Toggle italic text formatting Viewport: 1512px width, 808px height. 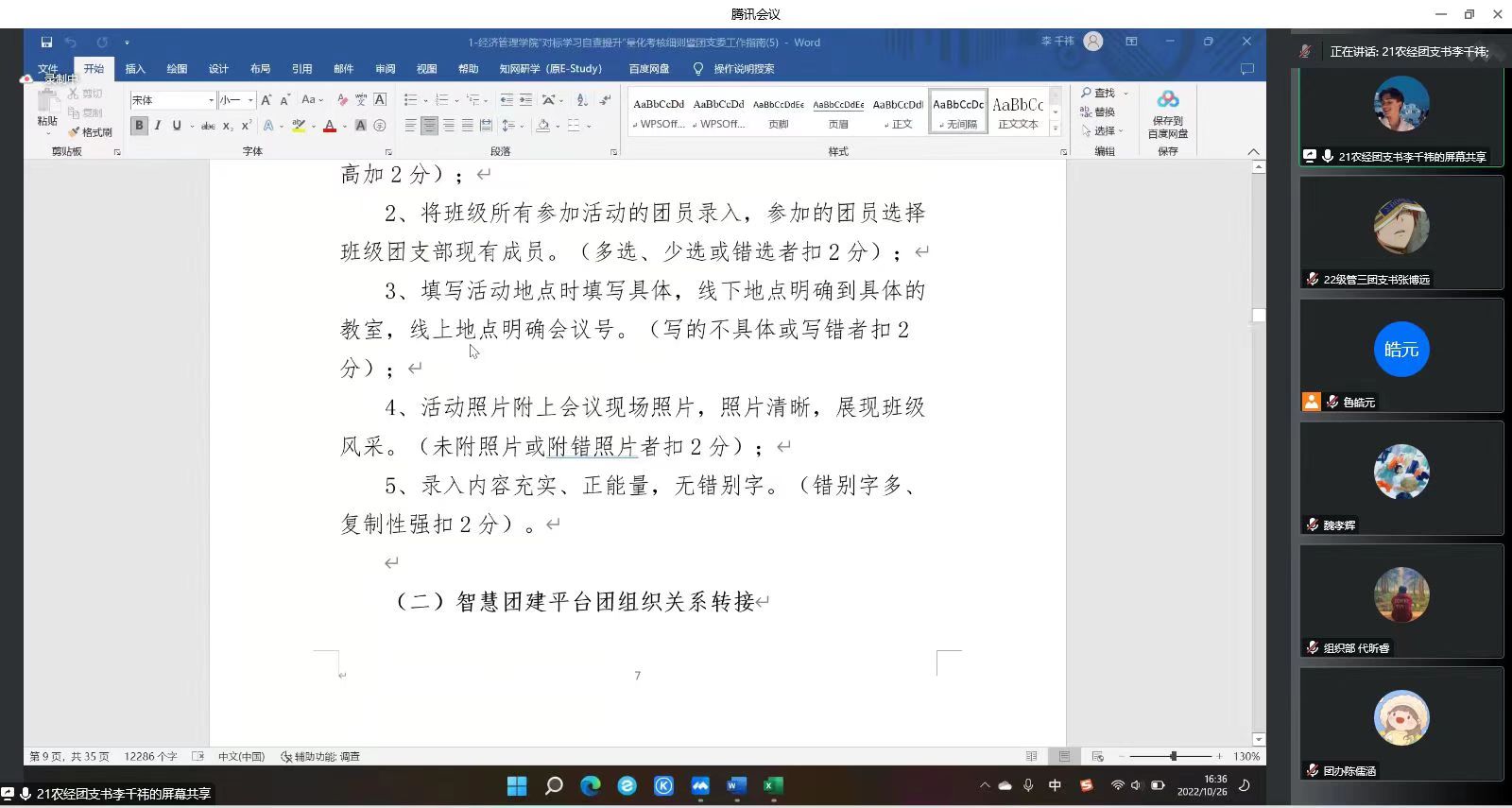point(158,126)
